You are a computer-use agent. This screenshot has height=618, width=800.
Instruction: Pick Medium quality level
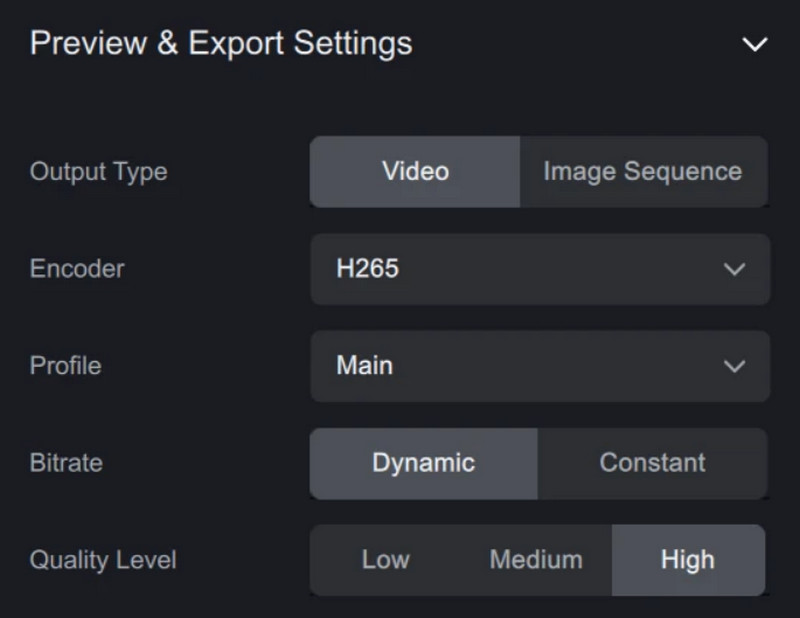coord(535,560)
